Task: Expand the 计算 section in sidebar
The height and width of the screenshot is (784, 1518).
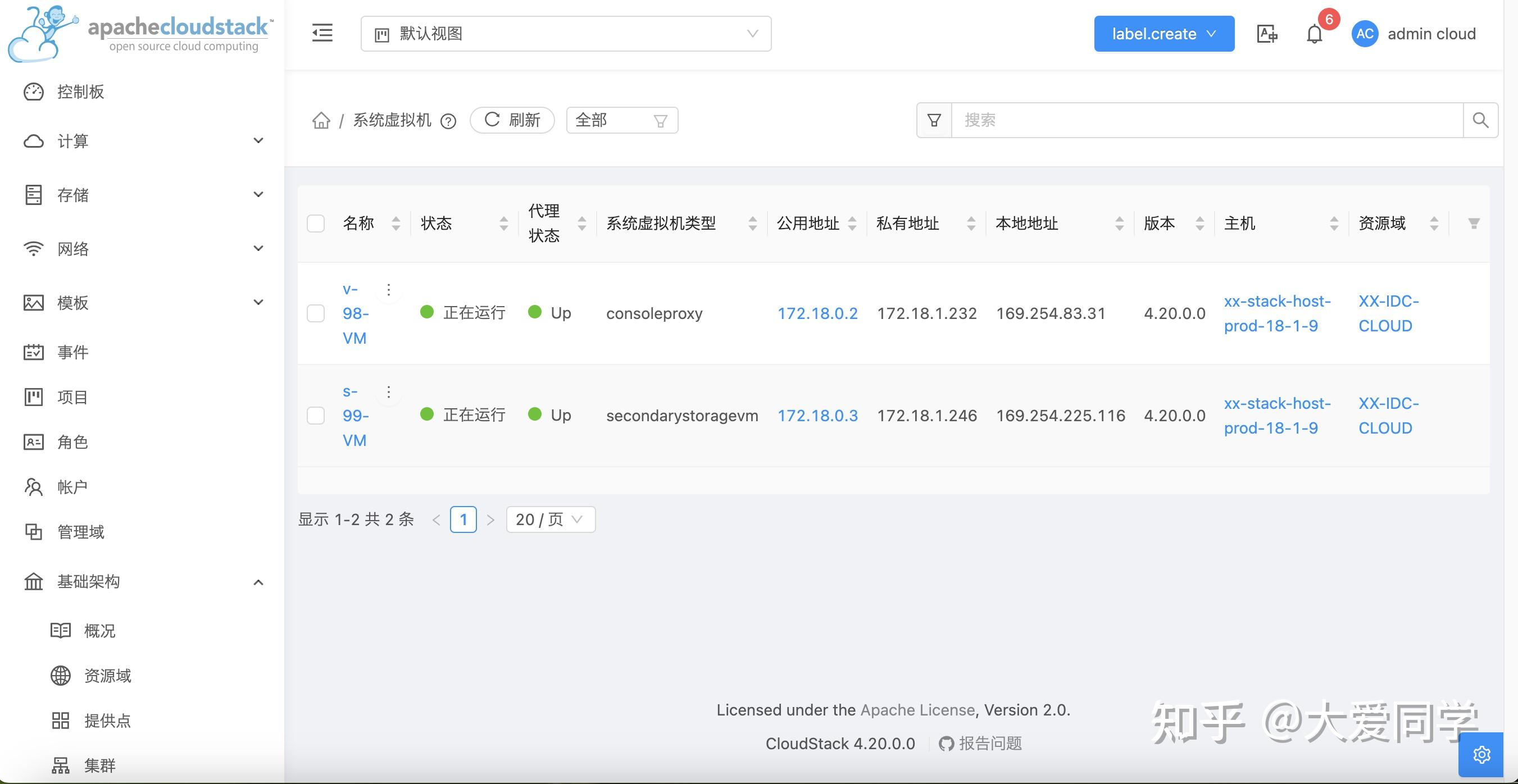Action: 73,142
